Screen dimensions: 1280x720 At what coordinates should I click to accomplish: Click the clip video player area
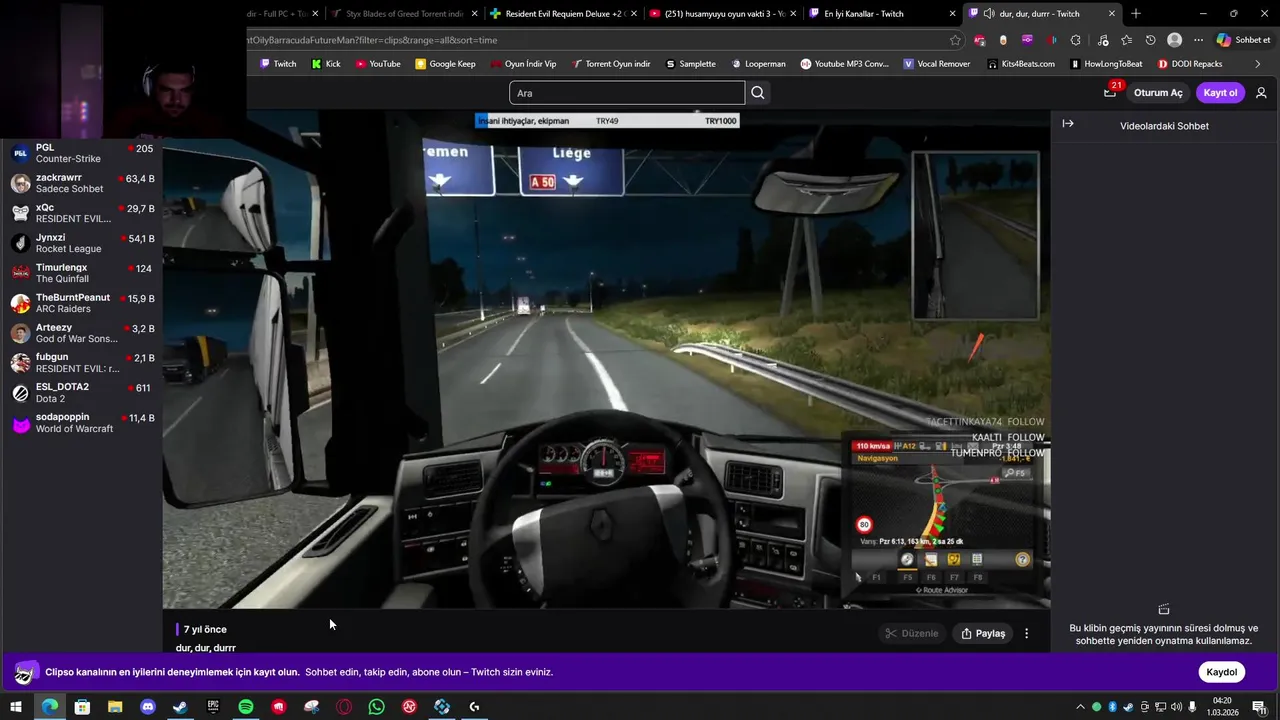click(x=606, y=360)
